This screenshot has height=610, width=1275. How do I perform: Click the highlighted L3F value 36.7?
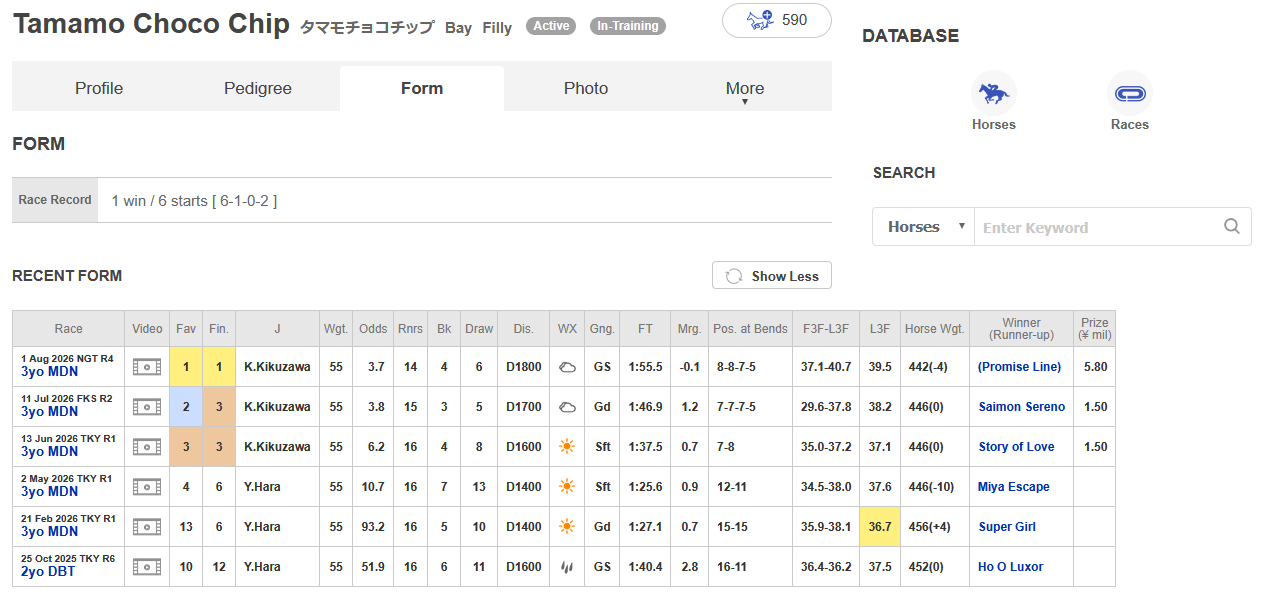pos(880,527)
